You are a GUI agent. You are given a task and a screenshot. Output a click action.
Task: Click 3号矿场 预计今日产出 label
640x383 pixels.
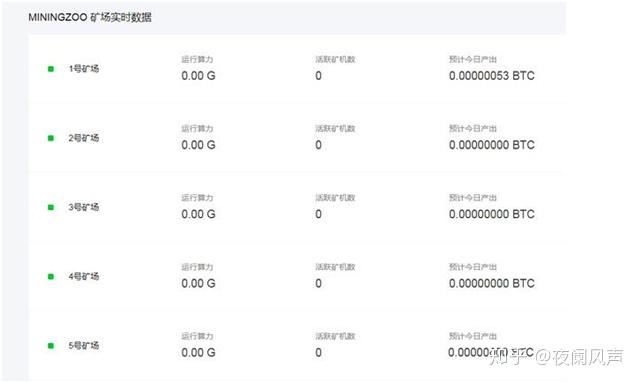click(x=473, y=198)
